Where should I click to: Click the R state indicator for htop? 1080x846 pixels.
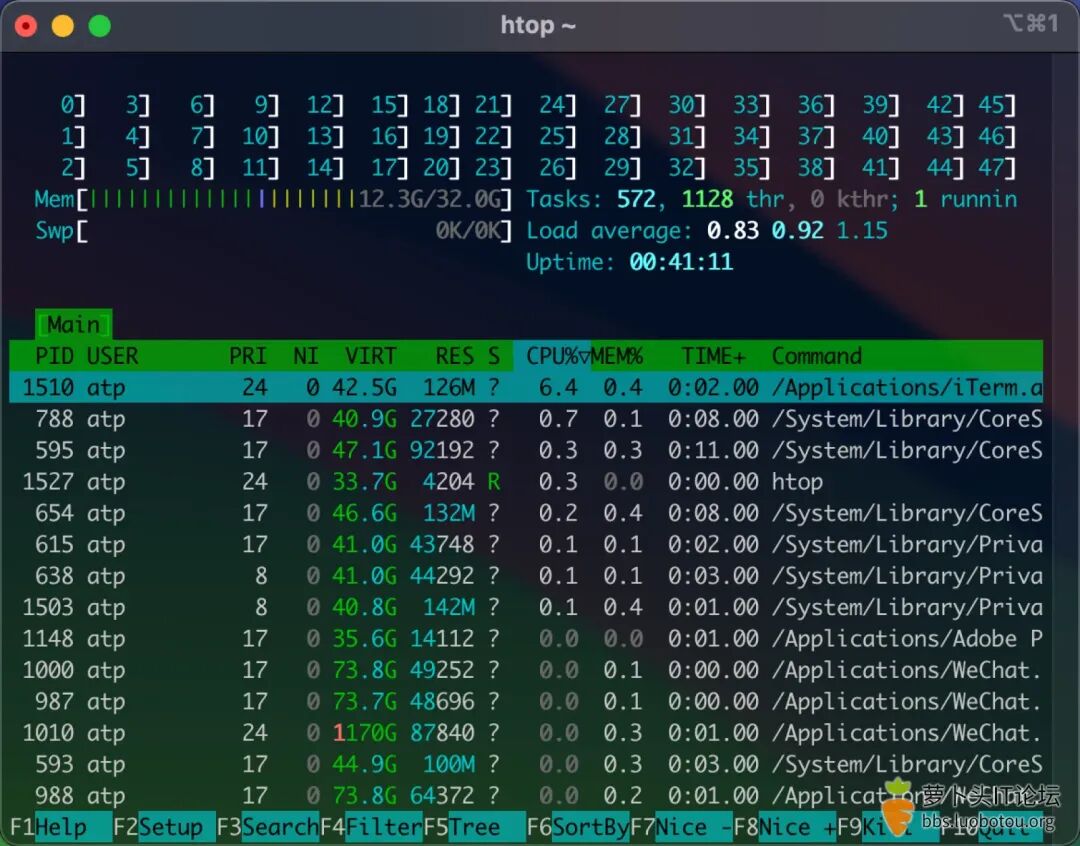(494, 481)
